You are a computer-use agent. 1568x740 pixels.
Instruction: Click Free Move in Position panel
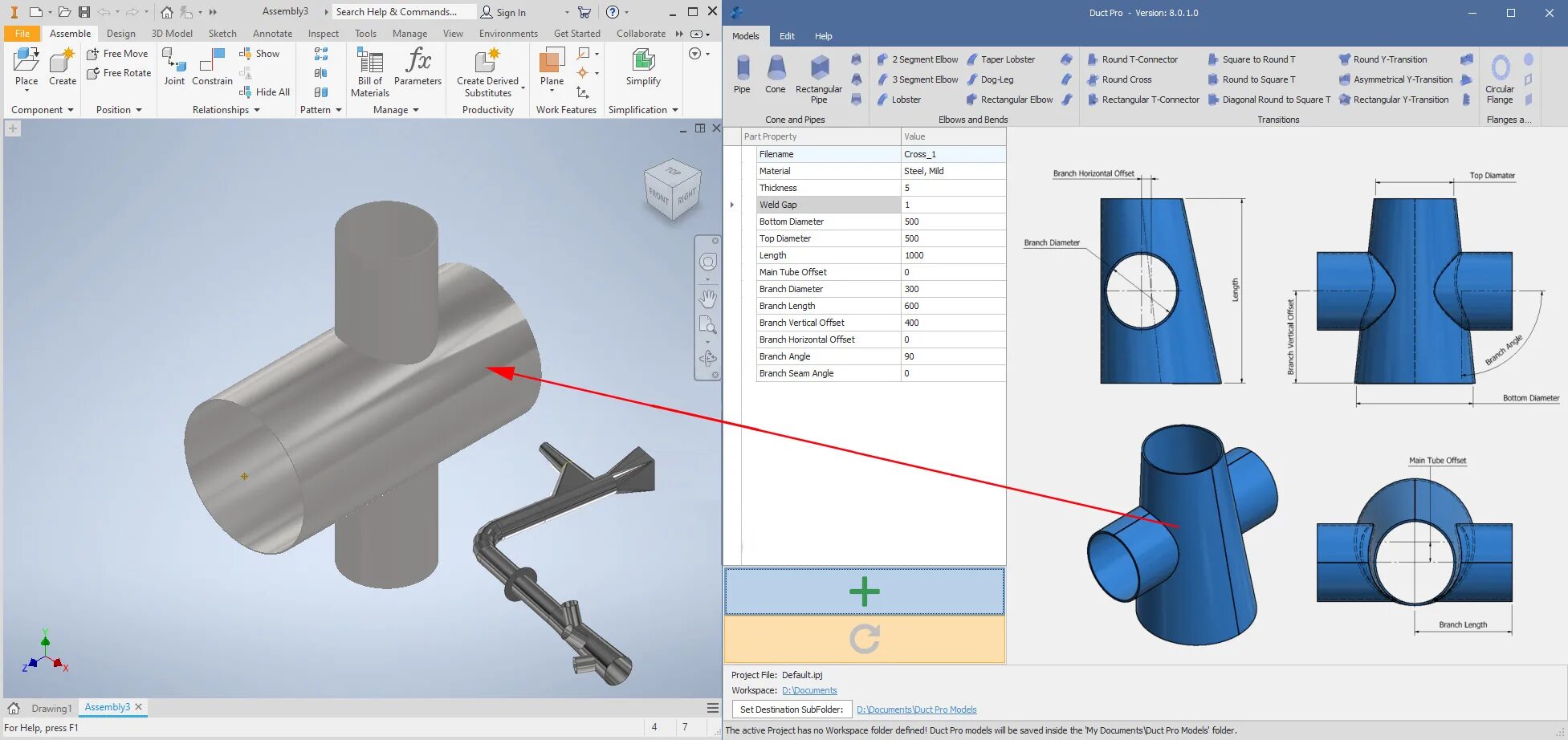[117, 54]
